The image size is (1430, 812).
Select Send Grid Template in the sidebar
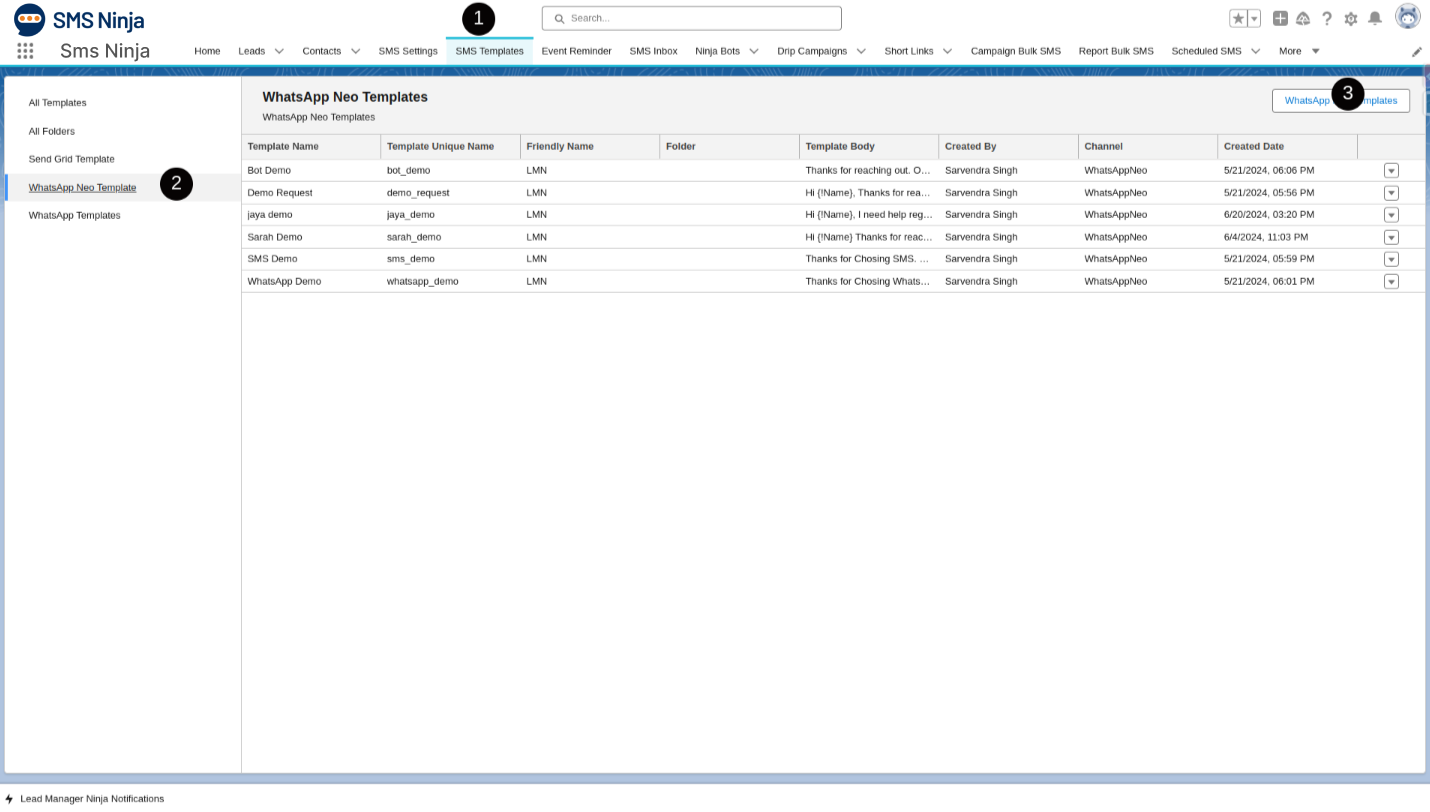(72, 159)
